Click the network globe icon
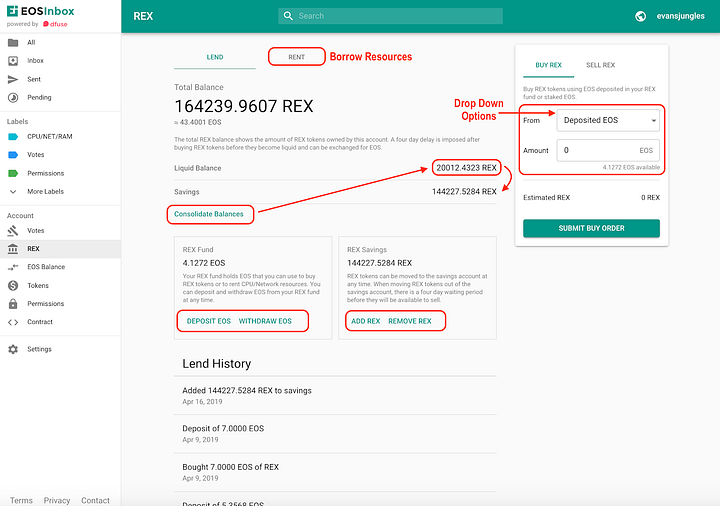This screenshot has width=720, height=506. [x=641, y=16]
